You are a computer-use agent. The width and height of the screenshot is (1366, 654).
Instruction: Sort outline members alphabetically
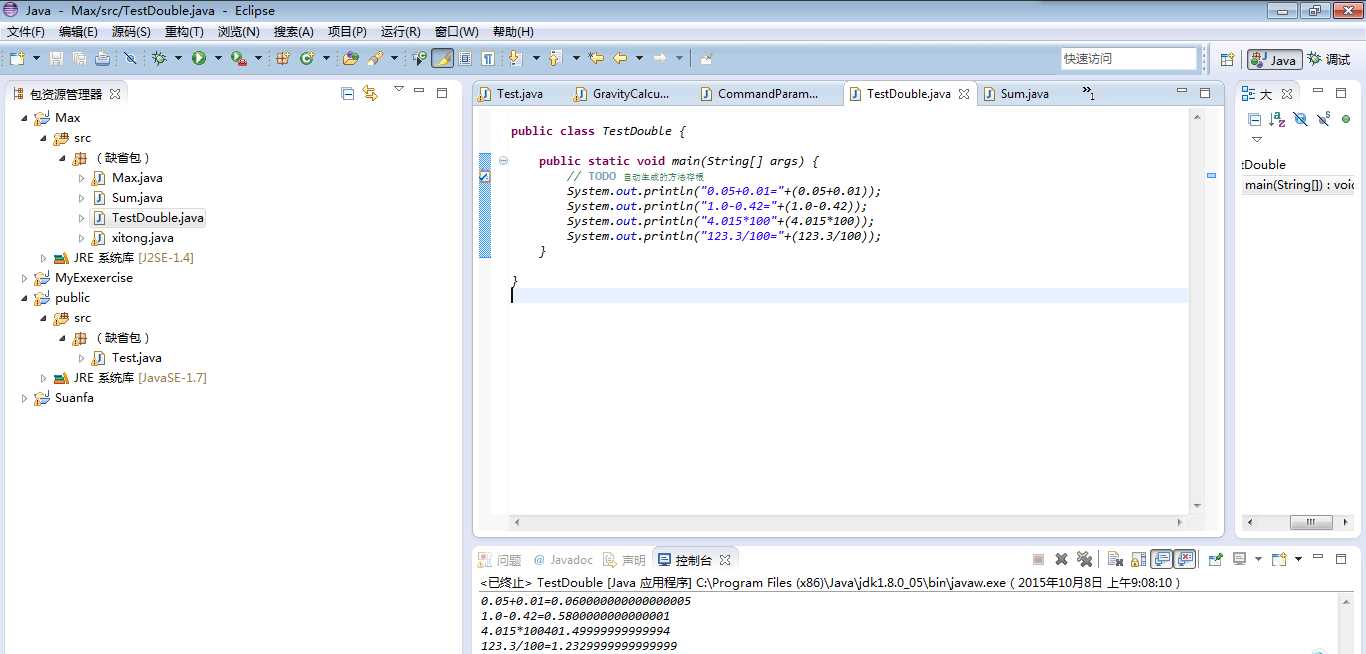click(1277, 119)
